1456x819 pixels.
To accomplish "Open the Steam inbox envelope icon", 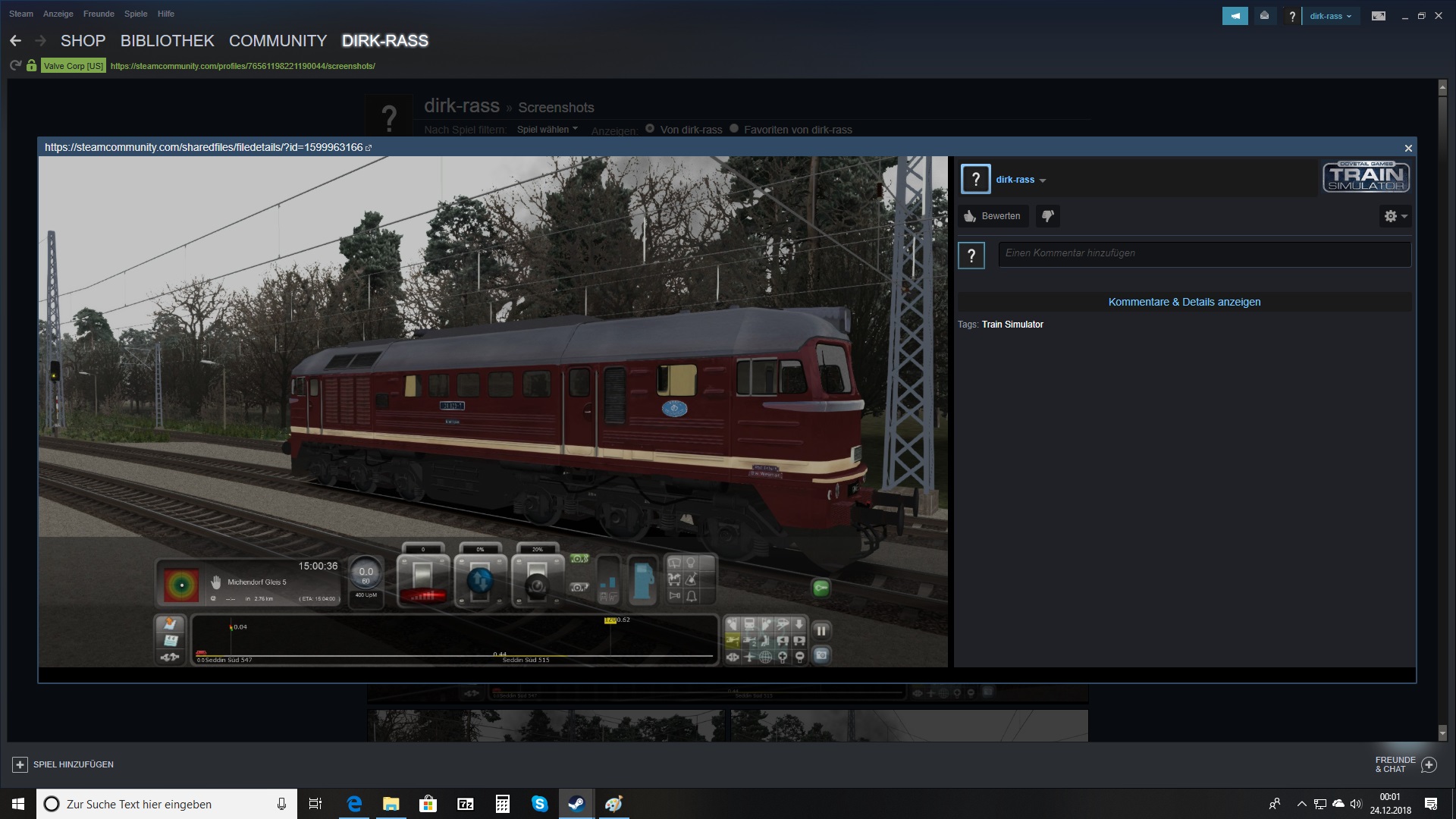I will tap(1264, 16).
